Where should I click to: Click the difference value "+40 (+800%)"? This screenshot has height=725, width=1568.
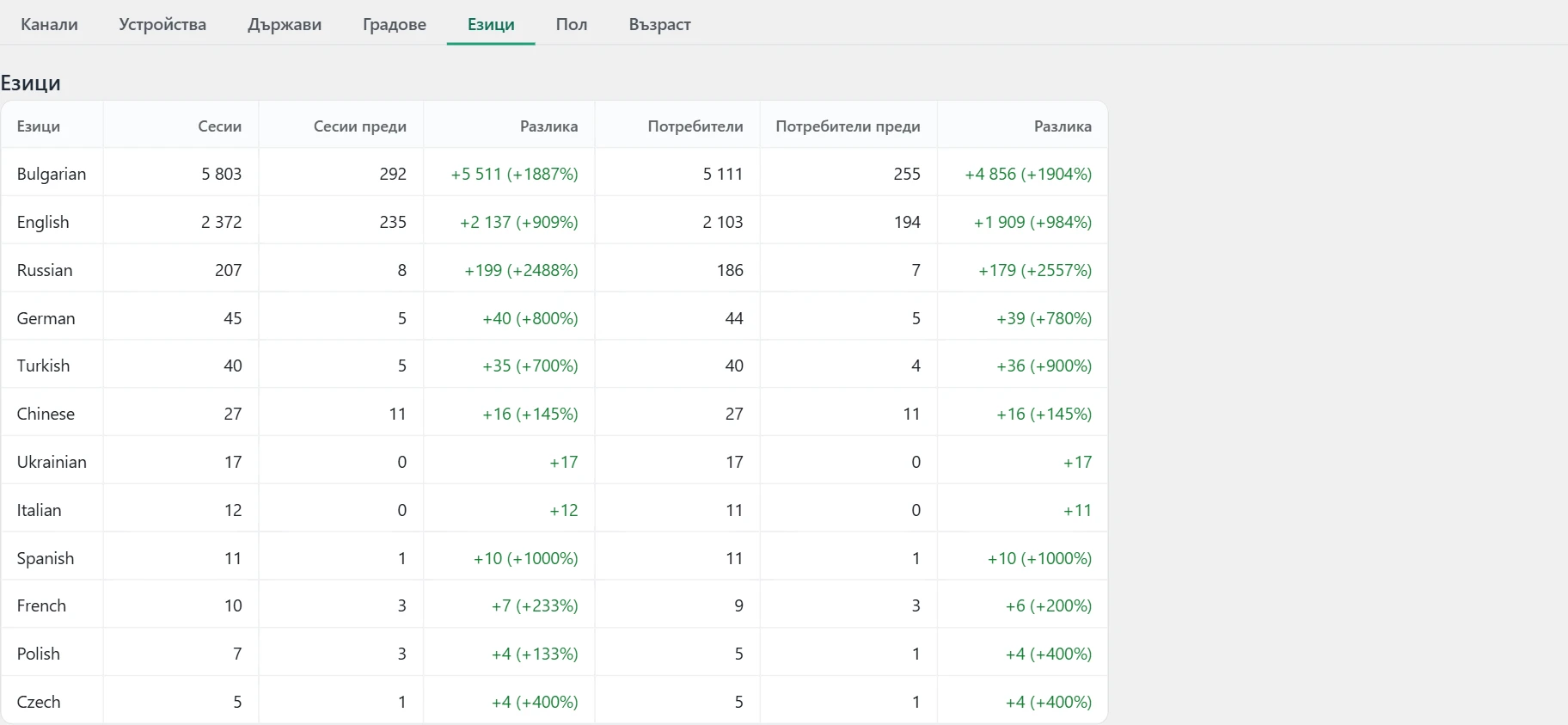click(x=530, y=318)
